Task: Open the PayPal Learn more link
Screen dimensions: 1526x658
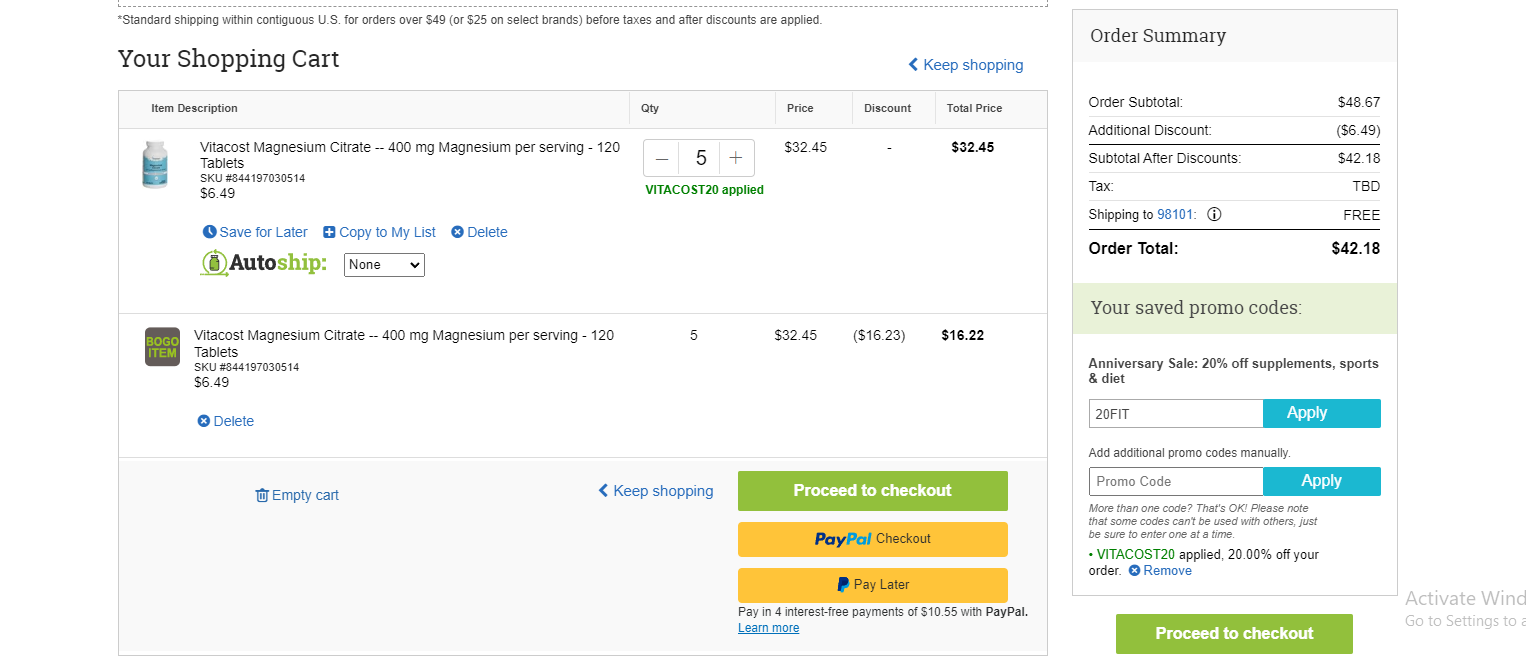Action: point(768,628)
